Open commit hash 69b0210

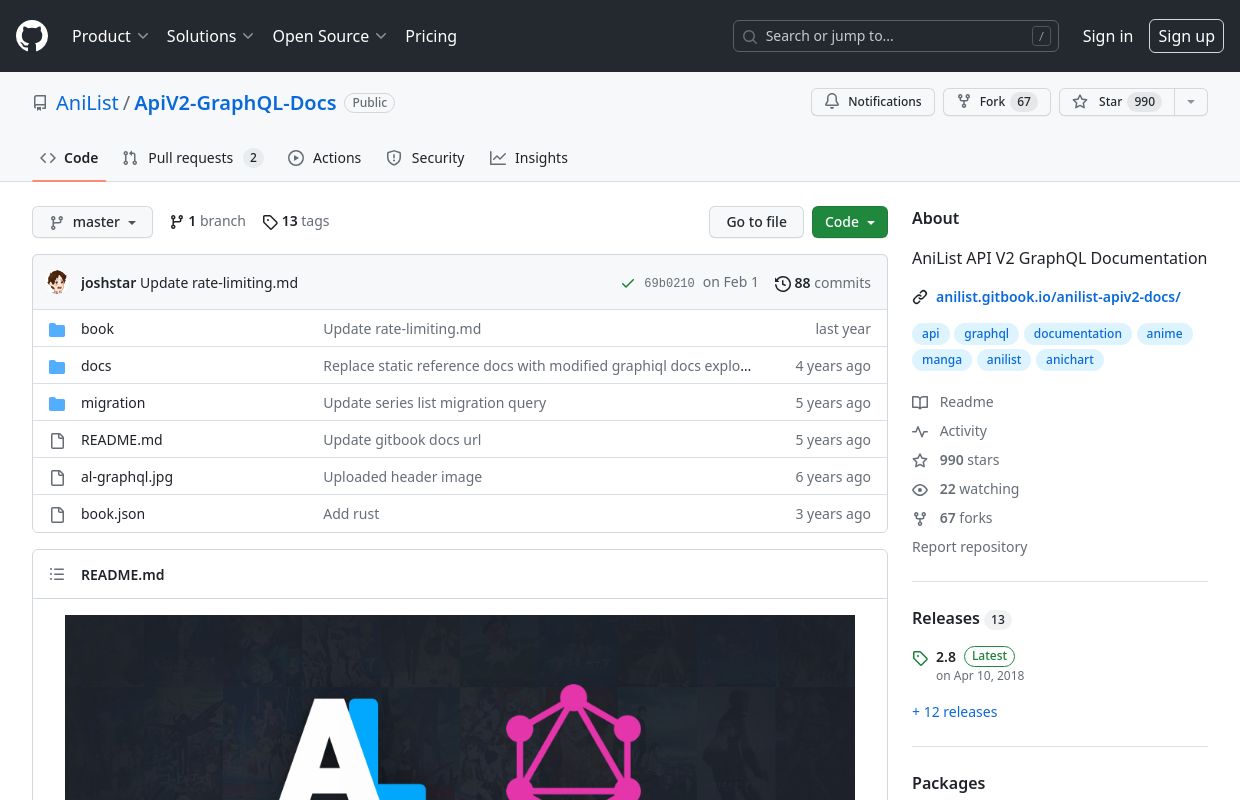click(669, 284)
